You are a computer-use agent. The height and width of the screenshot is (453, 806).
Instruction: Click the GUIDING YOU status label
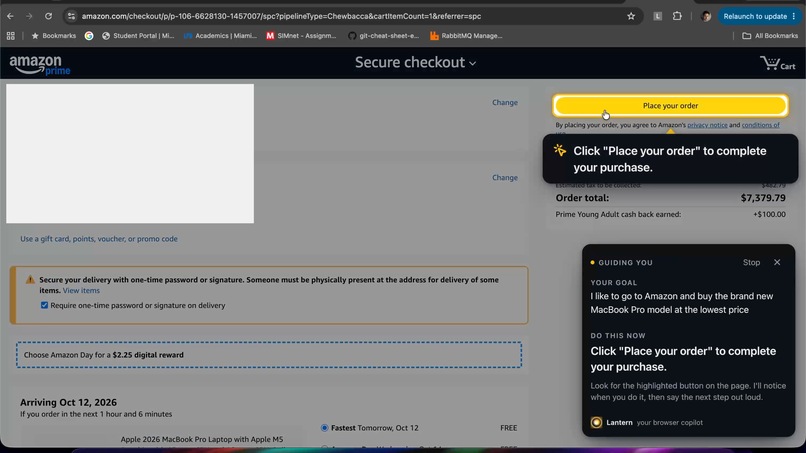click(625, 263)
